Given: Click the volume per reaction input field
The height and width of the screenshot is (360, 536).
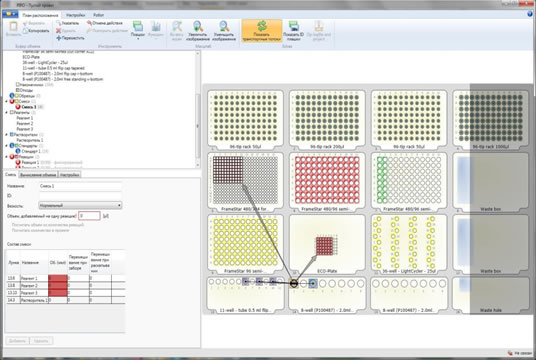Looking at the screenshot, I should (89, 216).
